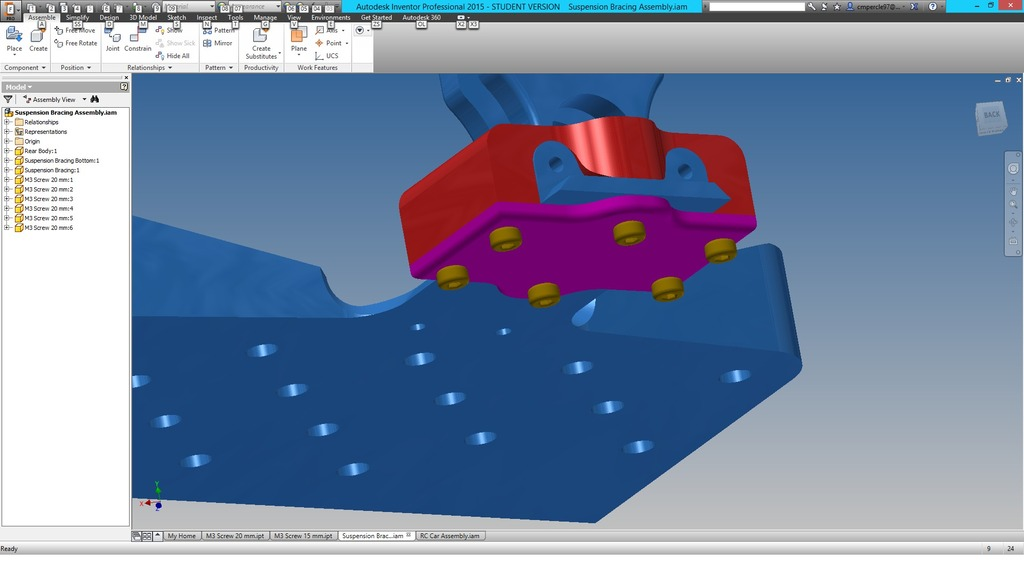The image size is (1024, 576).
Task: Expand M3 Screw 20 mm:1 node
Action: click(7, 180)
